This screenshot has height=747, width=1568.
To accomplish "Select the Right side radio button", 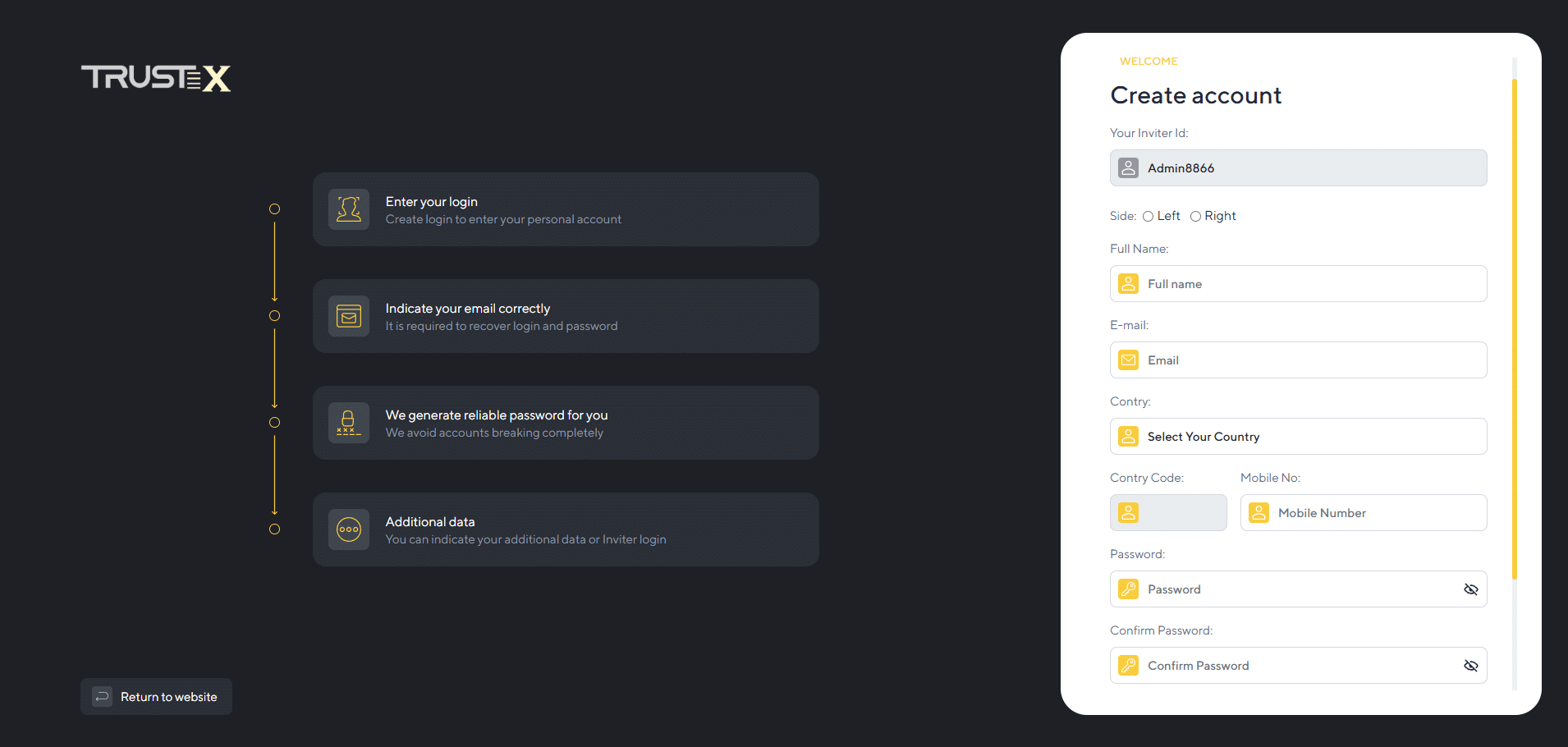I will 1195,217.
